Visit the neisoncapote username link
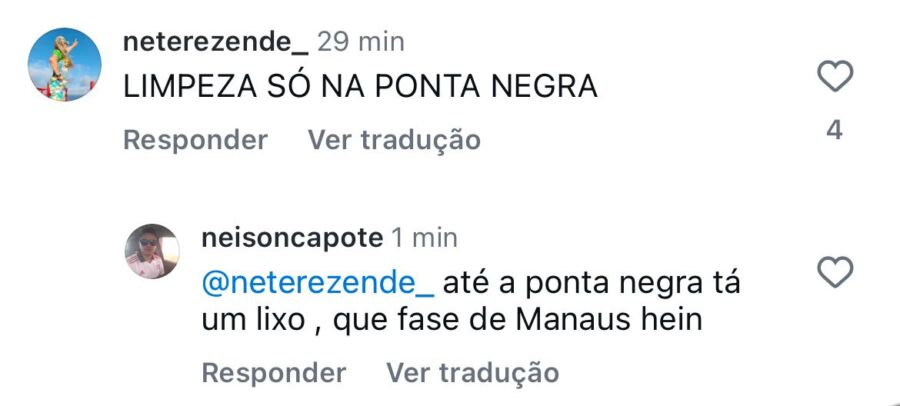Viewport: 900px width, 406px height. coord(292,238)
